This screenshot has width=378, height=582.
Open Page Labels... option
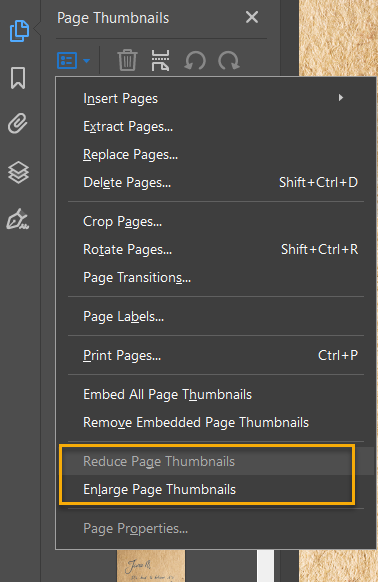[x=216, y=317]
